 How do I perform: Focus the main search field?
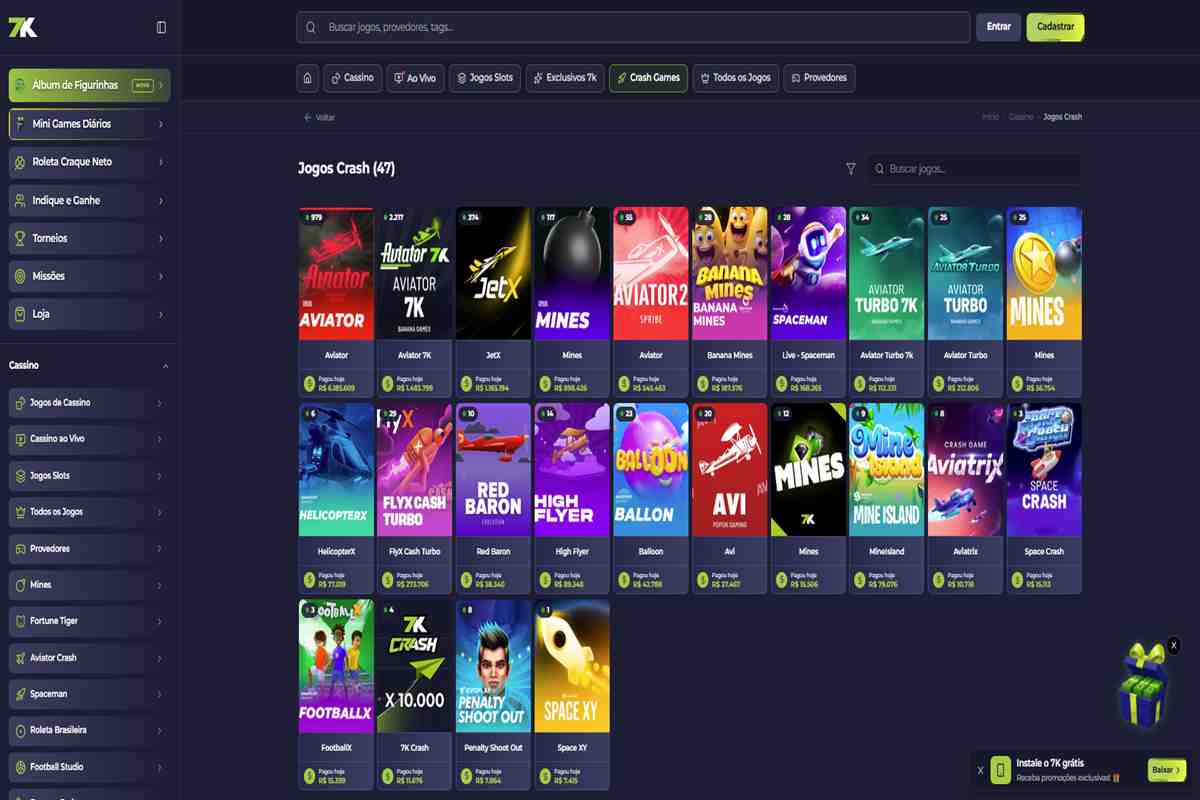tap(633, 27)
